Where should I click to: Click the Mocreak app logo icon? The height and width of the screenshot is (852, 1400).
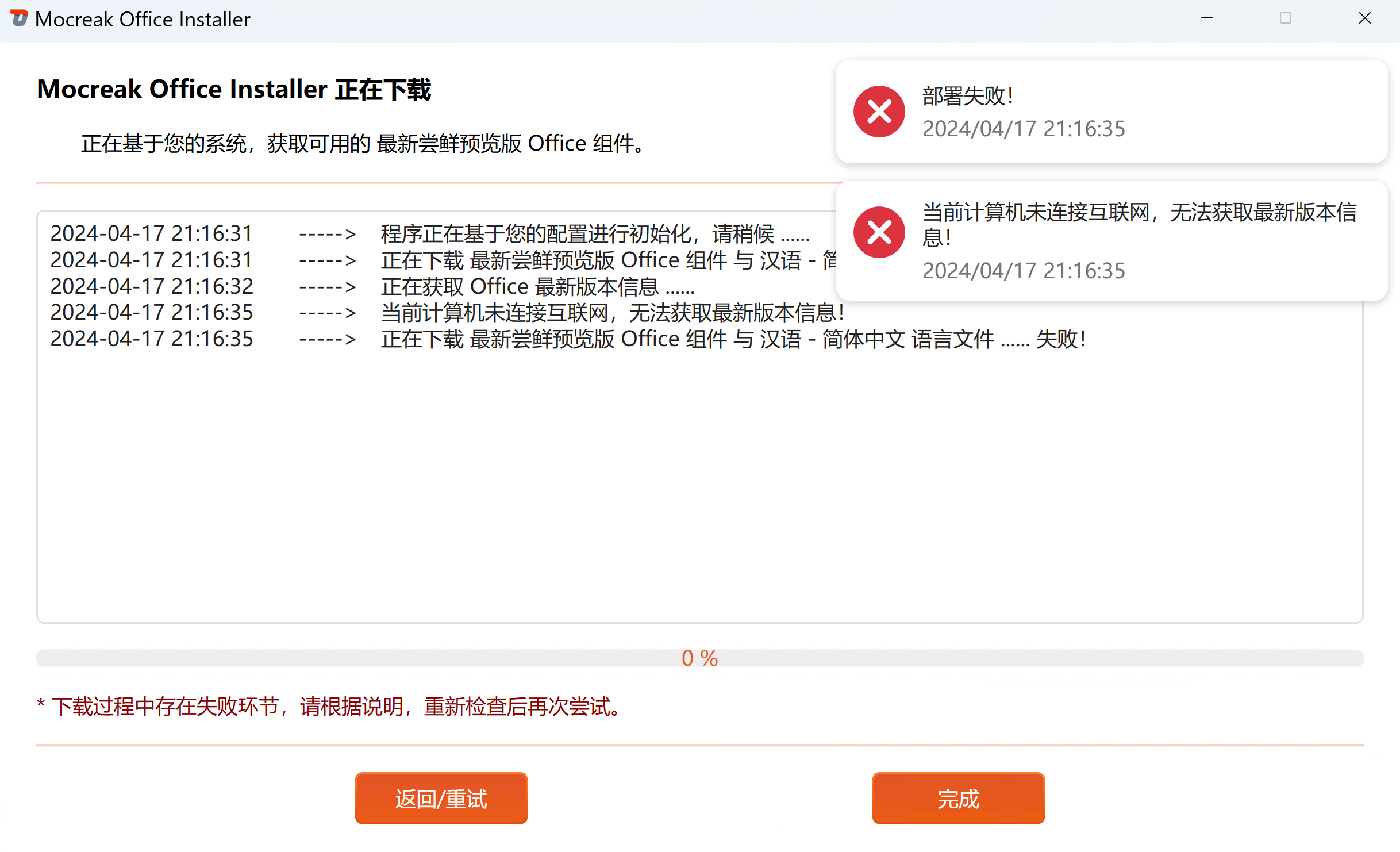pyautogui.click(x=19, y=18)
